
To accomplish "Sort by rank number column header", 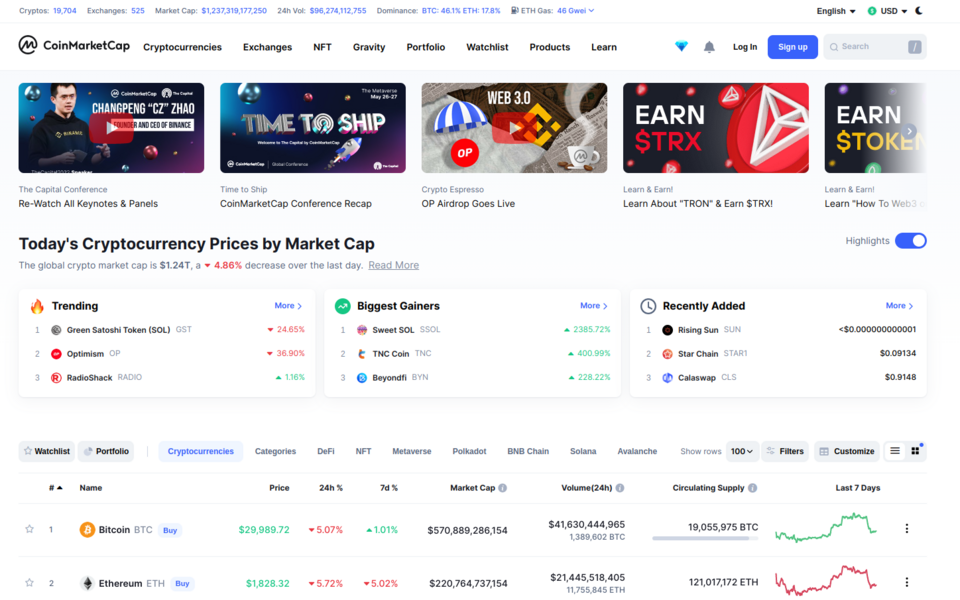I will click(x=55, y=488).
